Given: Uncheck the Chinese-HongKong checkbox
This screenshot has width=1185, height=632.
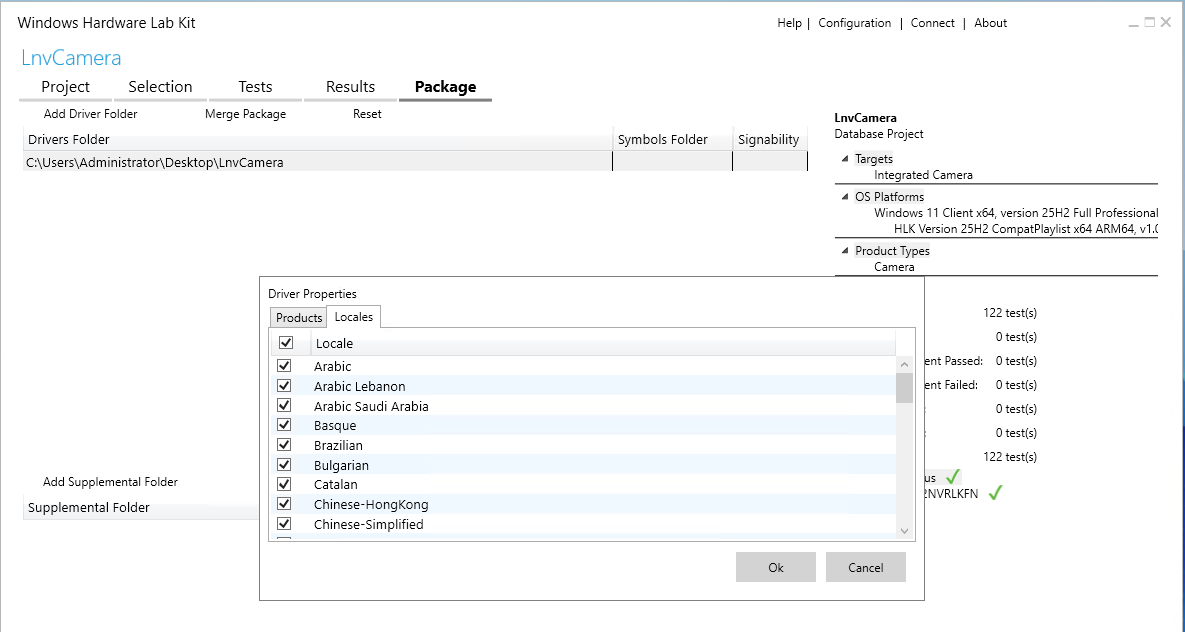Looking at the screenshot, I should pyautogui.click(x=284, y=503).
